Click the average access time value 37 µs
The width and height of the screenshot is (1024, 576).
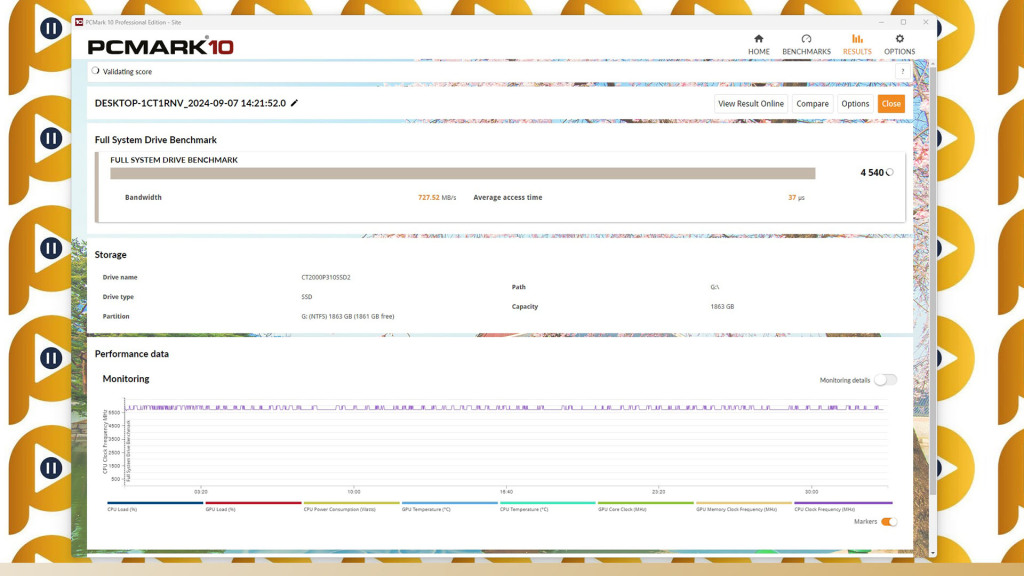(796, 197)
